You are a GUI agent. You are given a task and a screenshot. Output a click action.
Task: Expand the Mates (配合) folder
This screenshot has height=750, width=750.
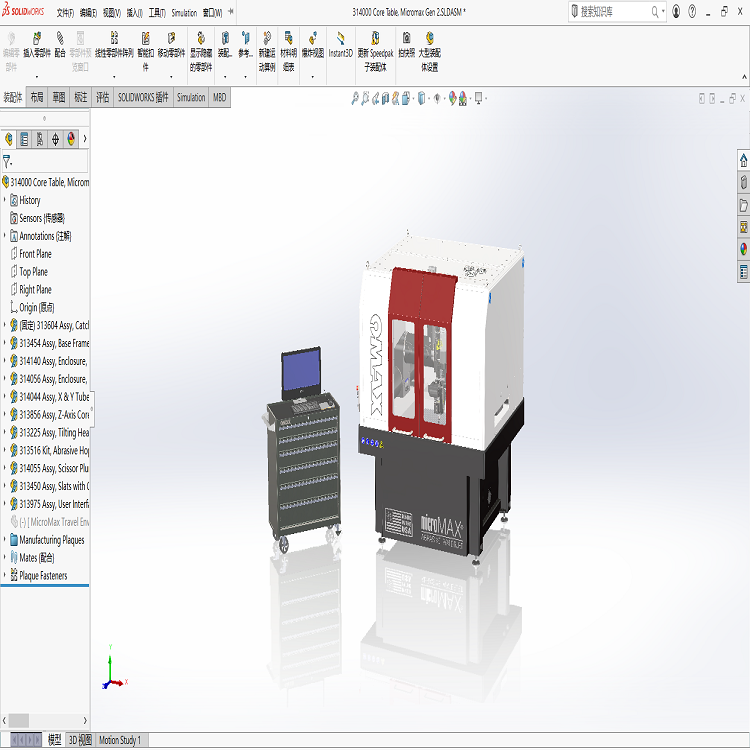tap(4, 557)
